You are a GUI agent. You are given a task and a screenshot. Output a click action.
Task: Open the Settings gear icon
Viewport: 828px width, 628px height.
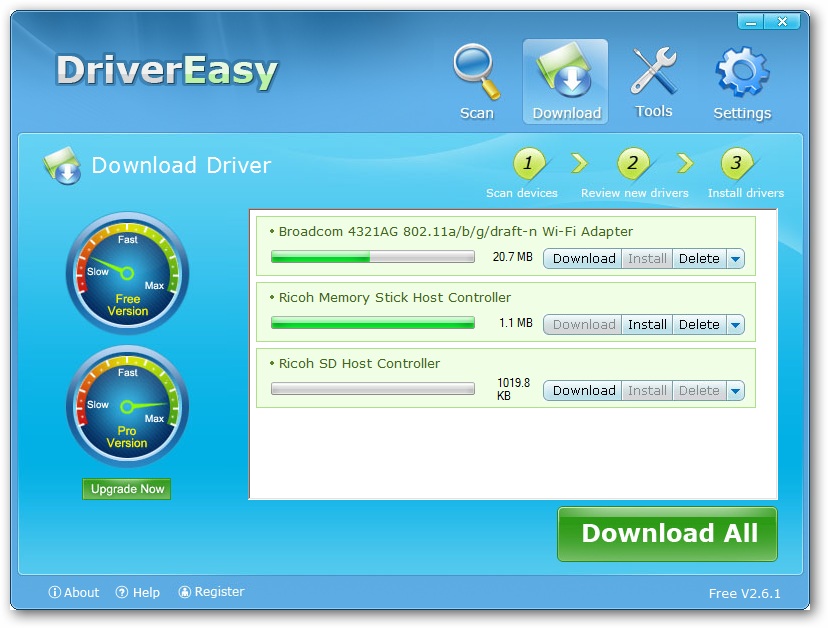742,72
